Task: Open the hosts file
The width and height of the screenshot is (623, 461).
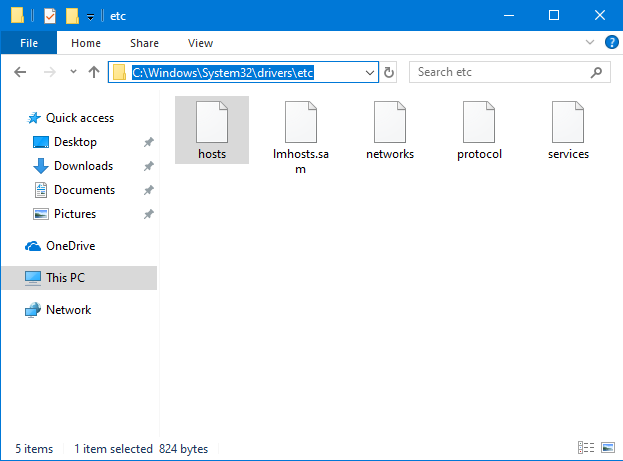Action: pyautogui.click(x=211, y=130)
